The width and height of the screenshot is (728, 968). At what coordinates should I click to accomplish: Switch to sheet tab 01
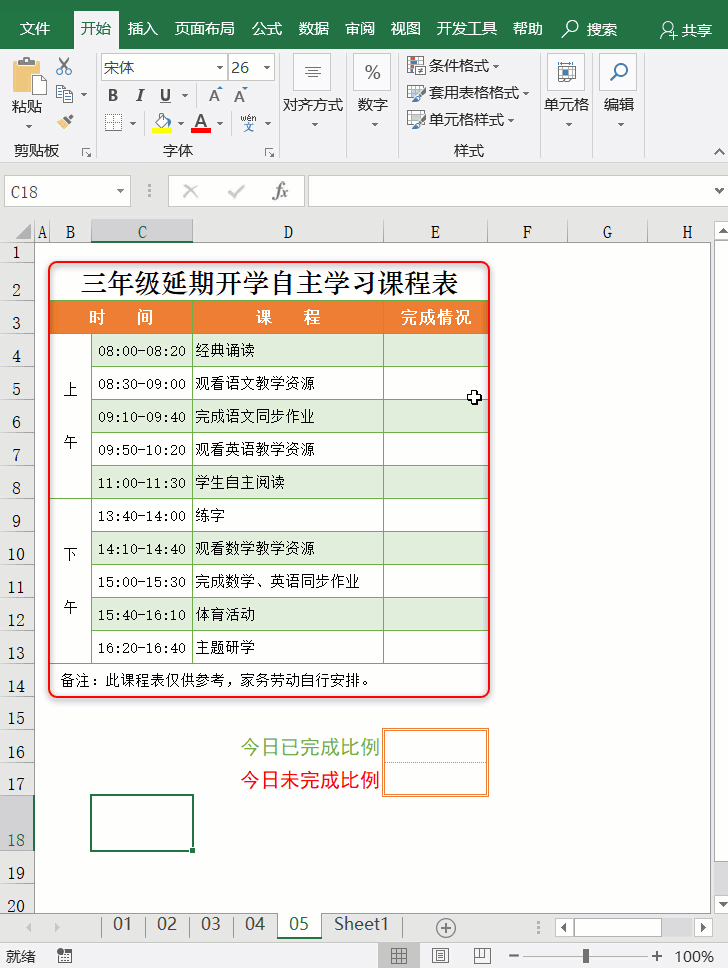pos(122,924)
